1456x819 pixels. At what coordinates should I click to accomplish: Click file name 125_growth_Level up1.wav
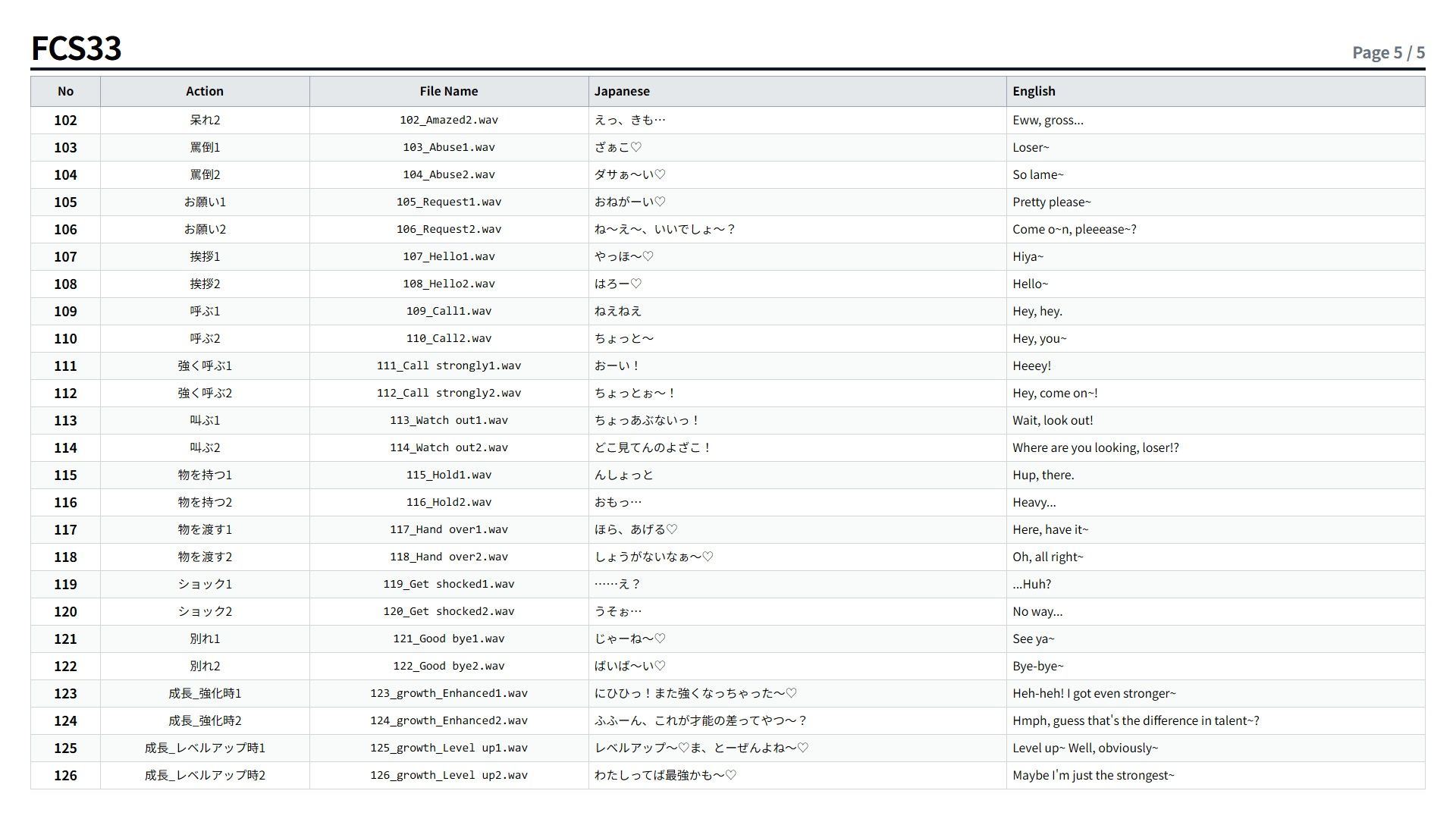[x=449, y=748]
